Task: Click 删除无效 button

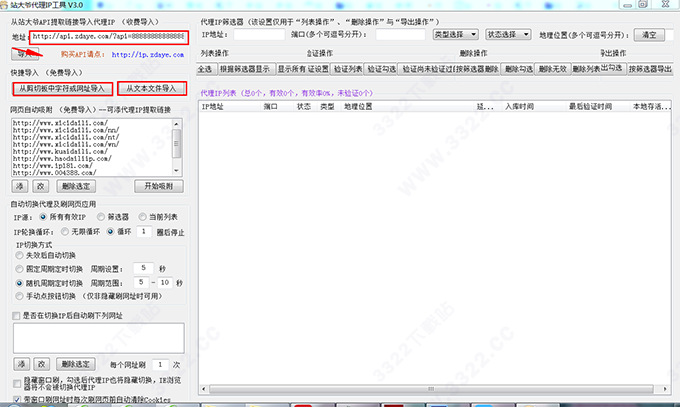Action: 552,69
